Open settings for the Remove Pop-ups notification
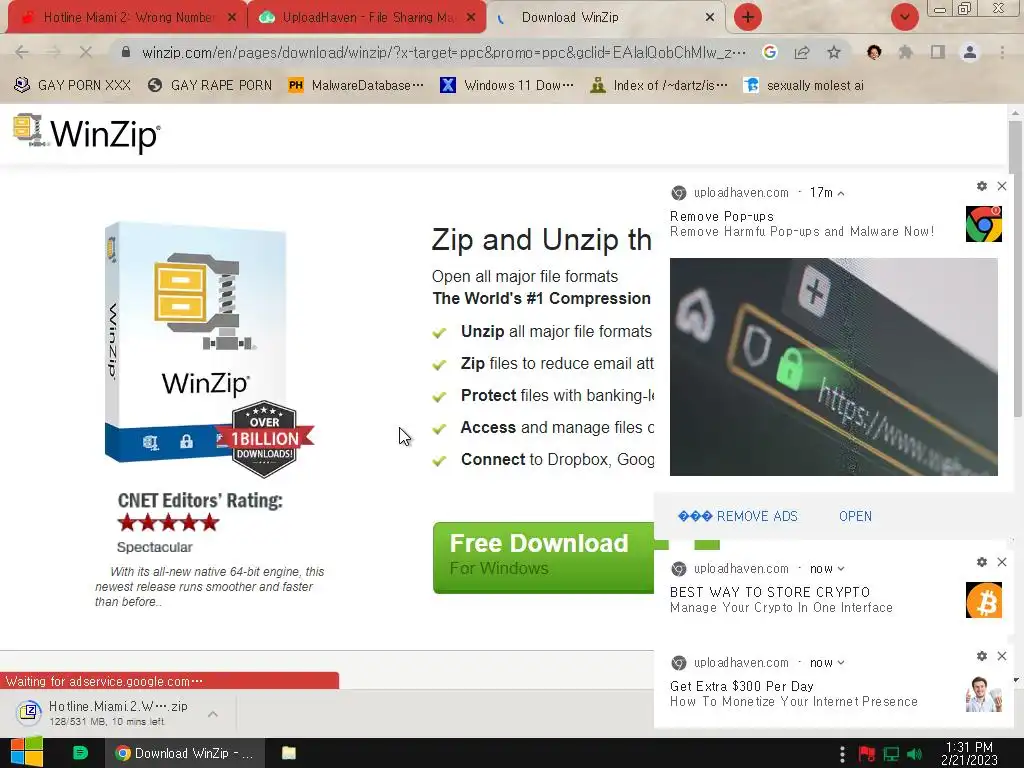Viewport: 1024px width, 768px height. [x=982, y=186]
